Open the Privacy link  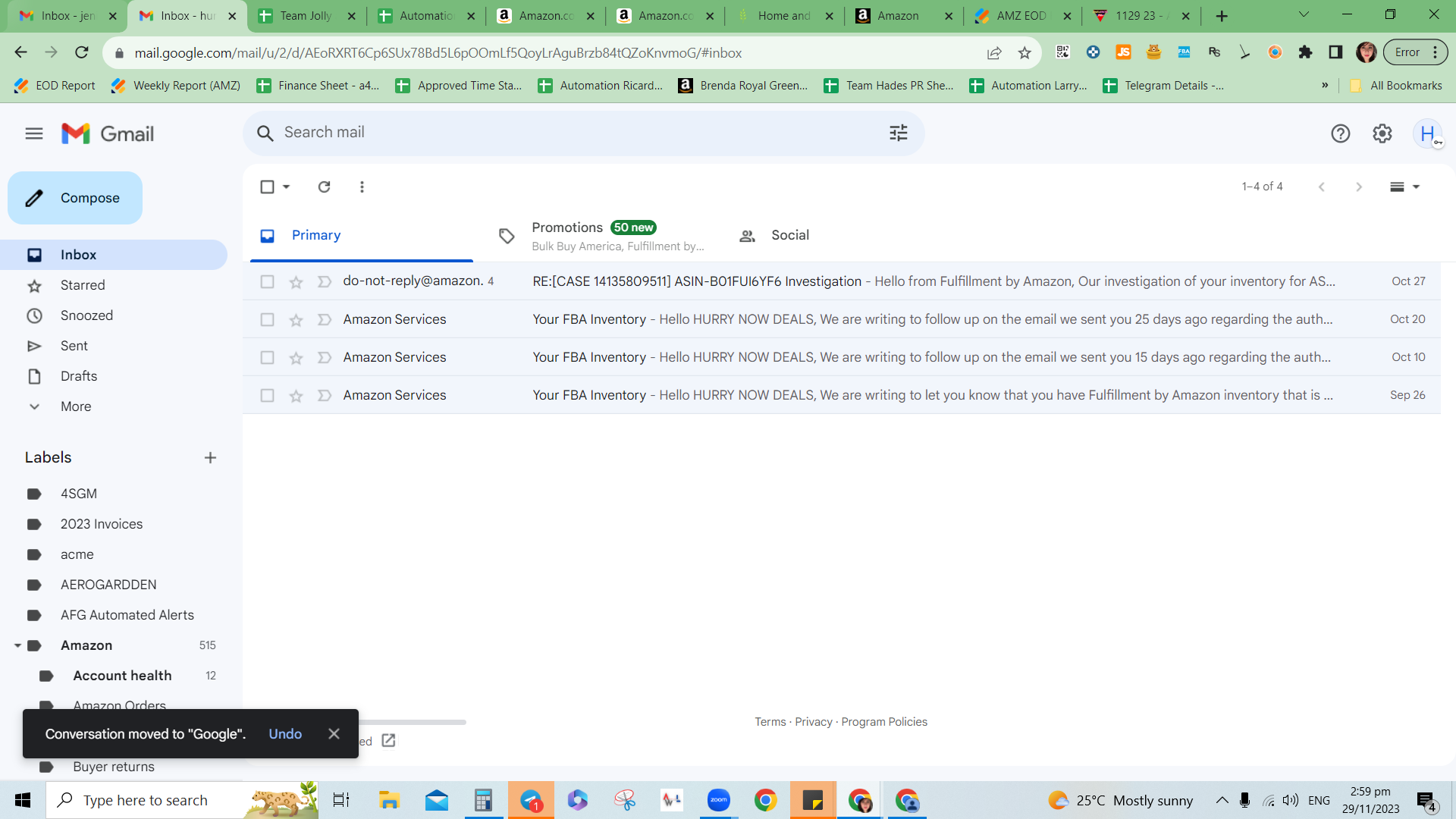point(814,722)
